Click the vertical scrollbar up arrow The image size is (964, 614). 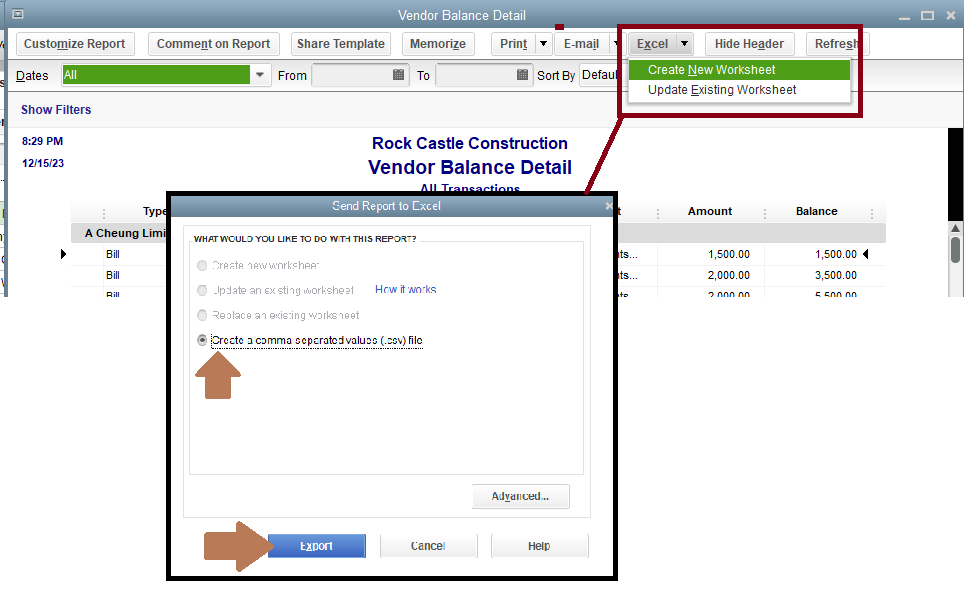click(955, 228)
